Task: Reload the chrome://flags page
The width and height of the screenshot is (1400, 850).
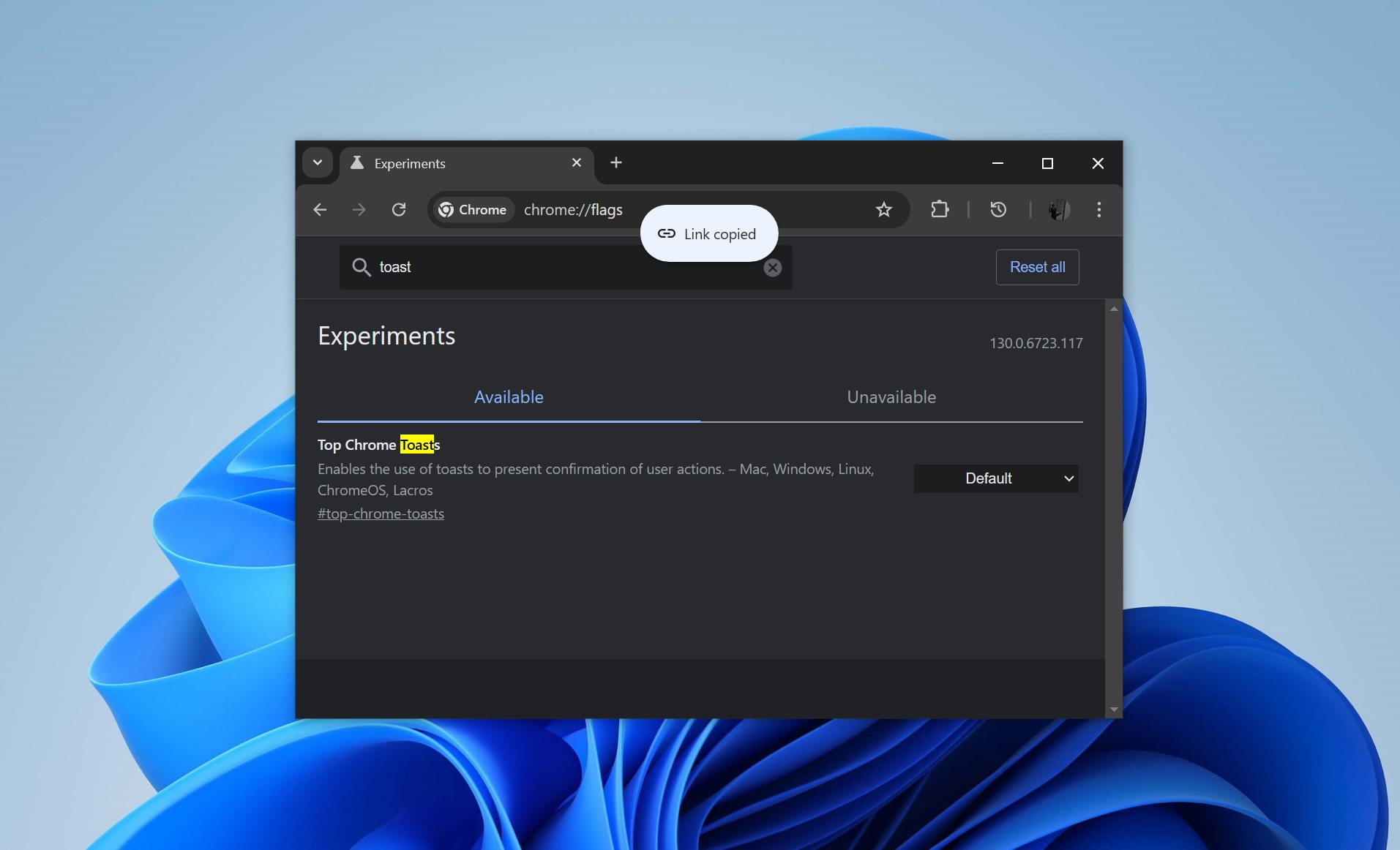Action: pyautogui.click(x=398, y=210)
